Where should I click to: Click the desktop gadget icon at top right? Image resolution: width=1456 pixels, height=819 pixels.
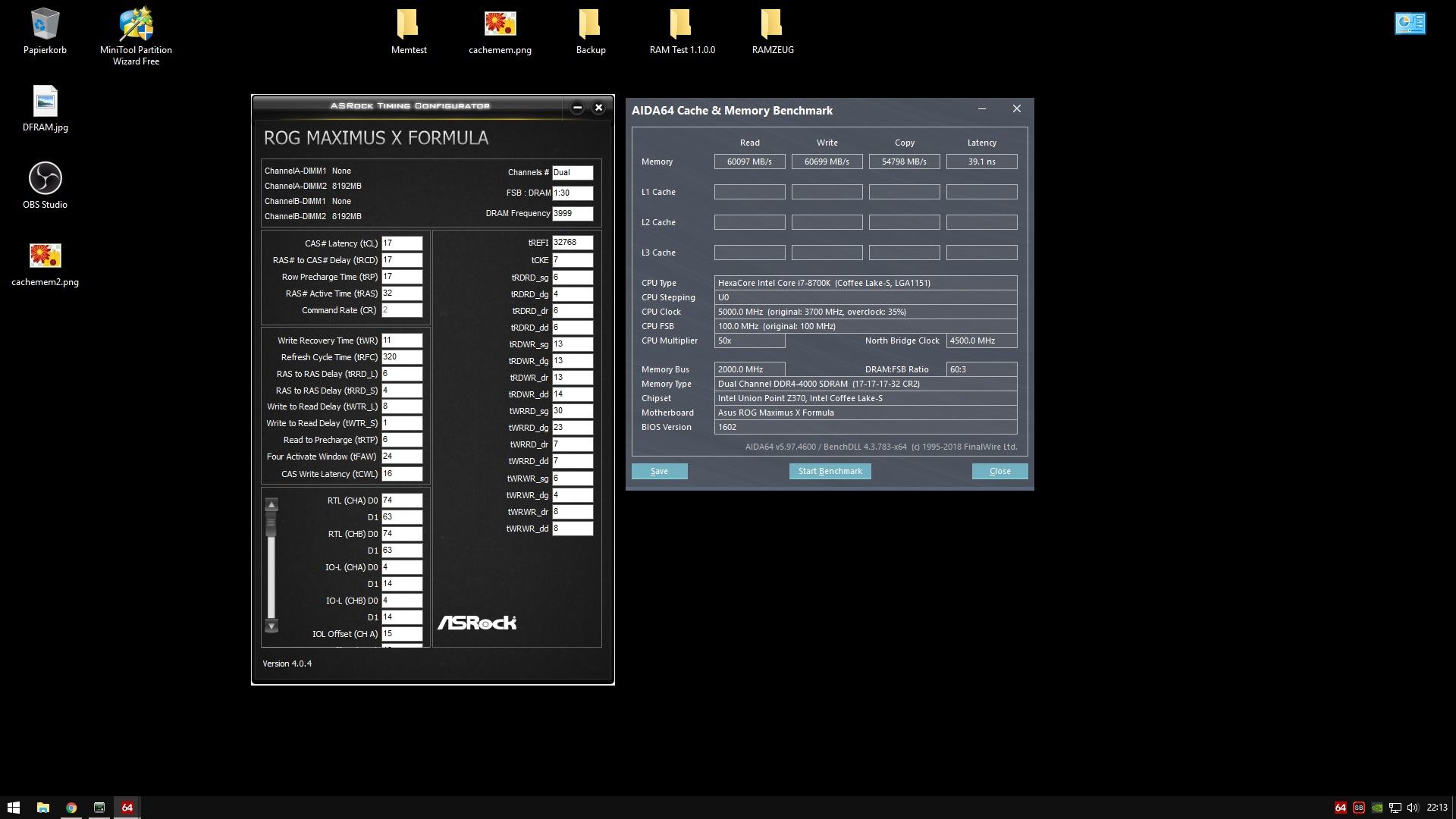(x=1410, y=24)
